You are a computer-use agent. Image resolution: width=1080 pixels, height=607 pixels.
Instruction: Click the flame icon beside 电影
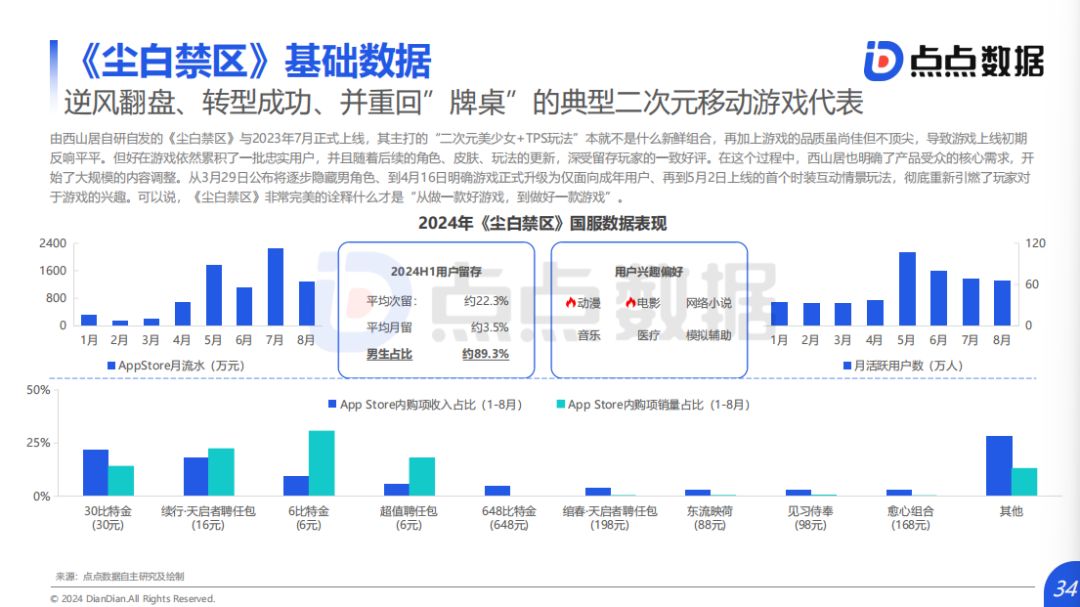pos(630,302)
